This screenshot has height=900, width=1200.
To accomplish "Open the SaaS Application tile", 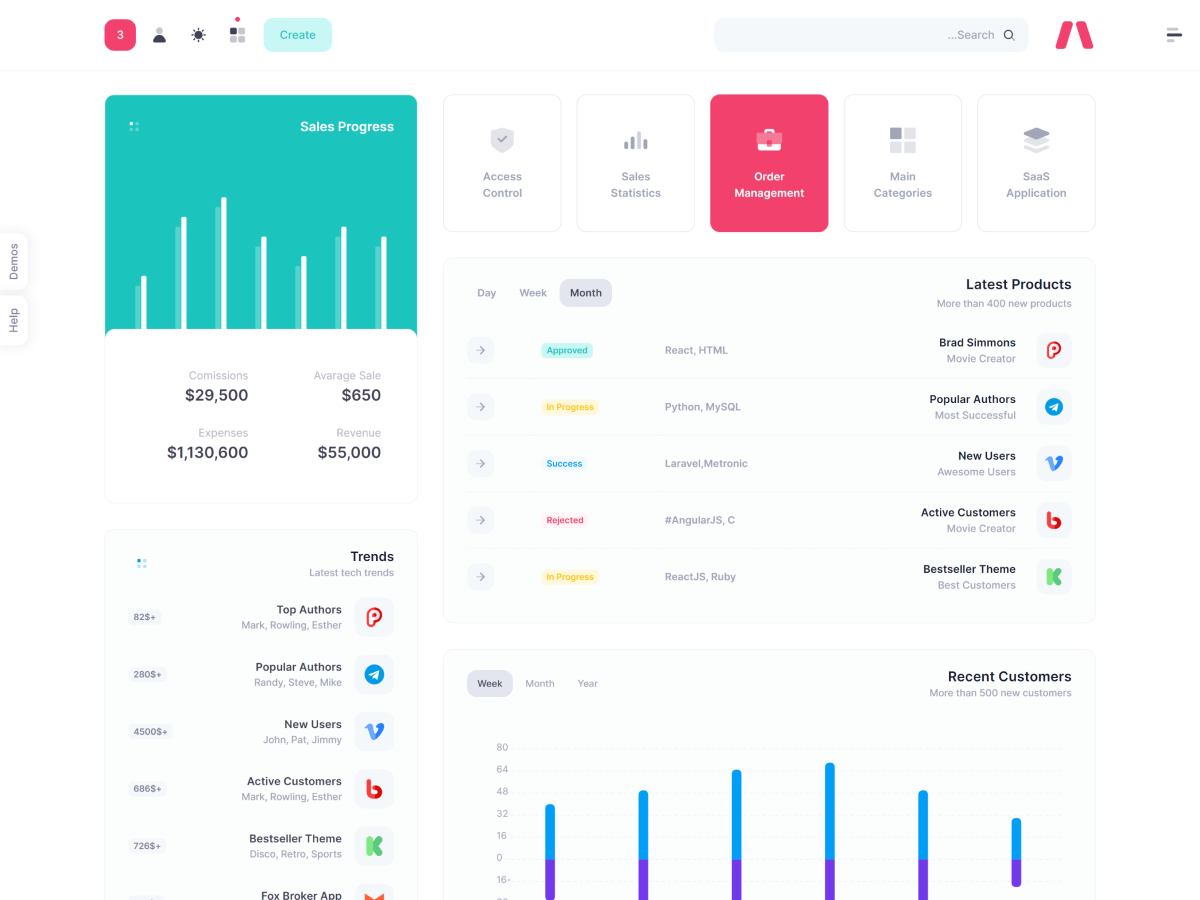I will point(1036,163).
